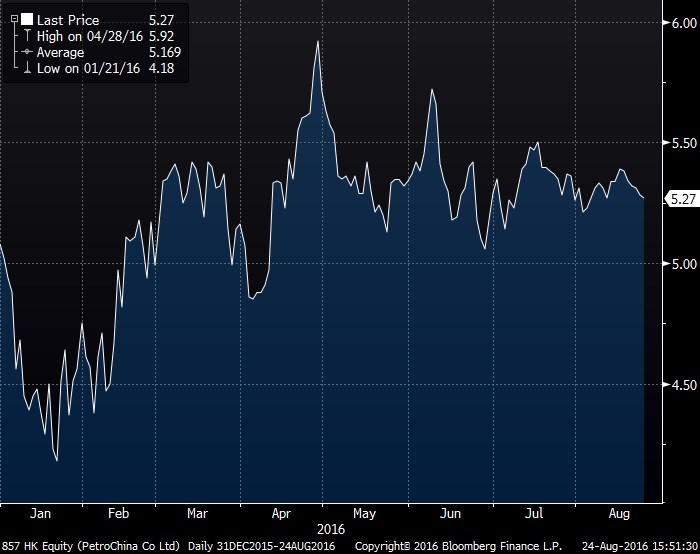Click the April peak on the price line
This screenshot has height=554, width=700.
(317, 42)
